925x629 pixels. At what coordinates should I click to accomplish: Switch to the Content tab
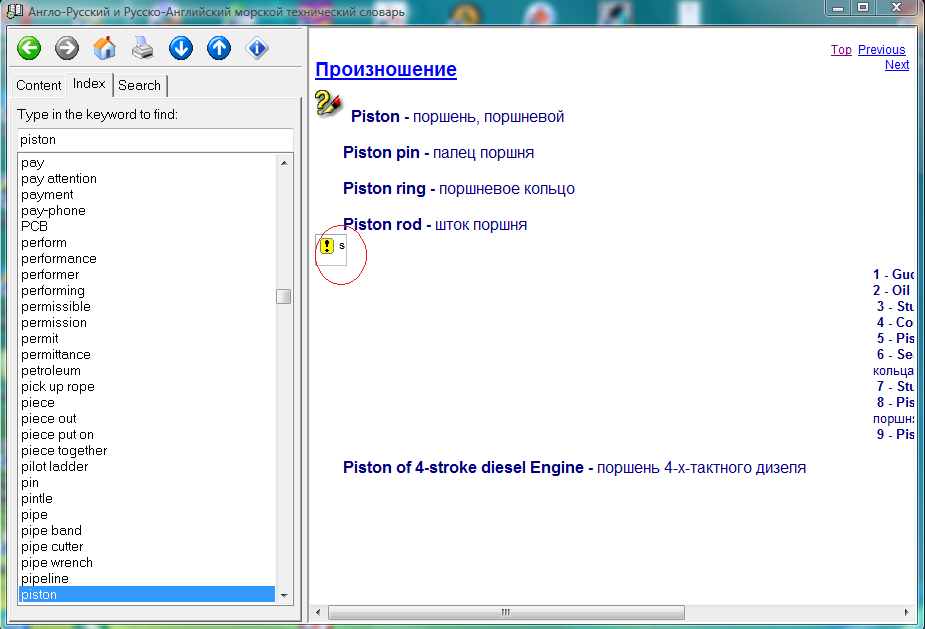pos(39,86)
